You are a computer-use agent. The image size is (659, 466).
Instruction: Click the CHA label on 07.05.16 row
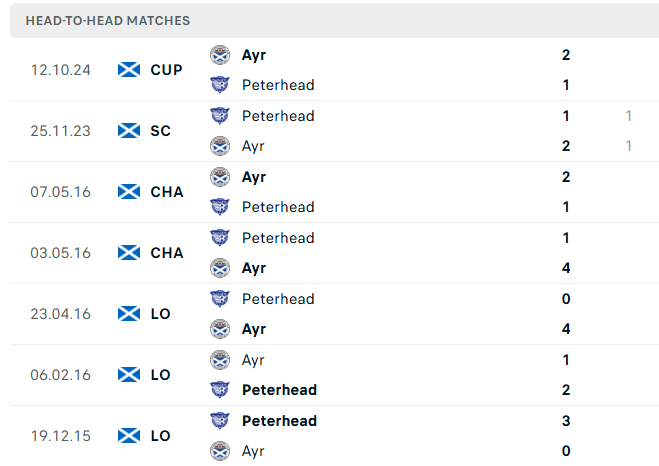[167, 192]
